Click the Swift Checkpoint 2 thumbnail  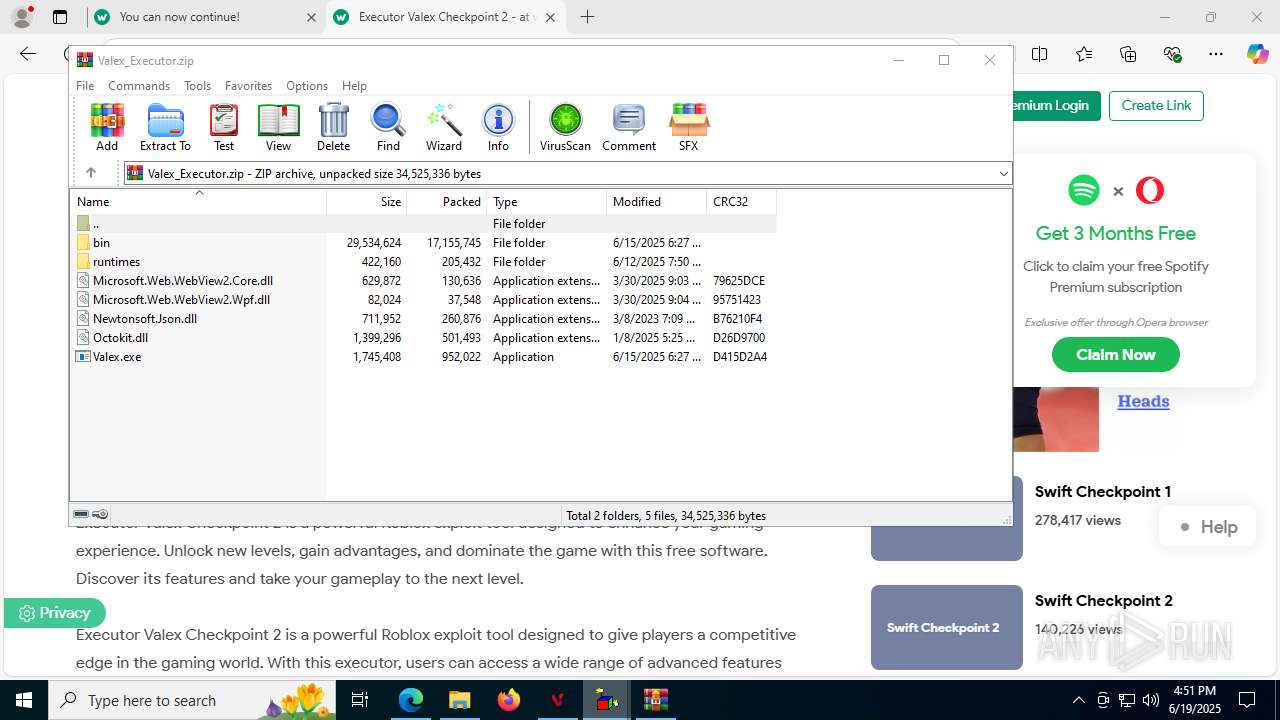pos(947,627)
